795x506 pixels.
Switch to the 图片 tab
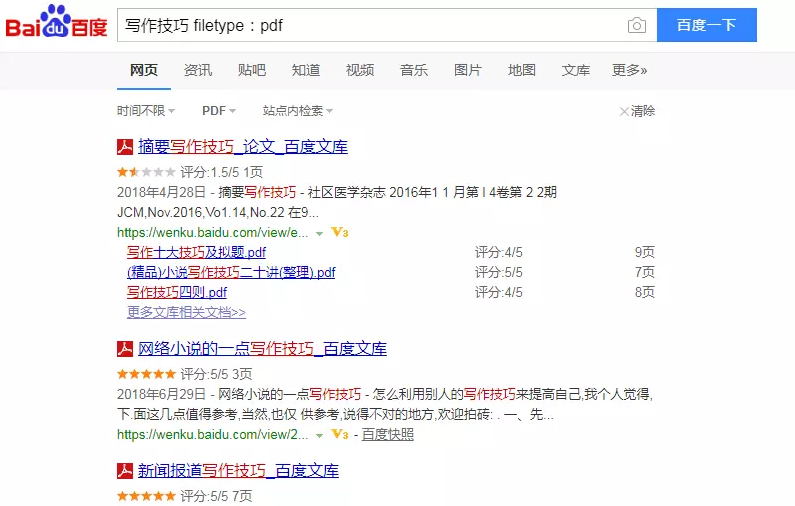(467, 70)
